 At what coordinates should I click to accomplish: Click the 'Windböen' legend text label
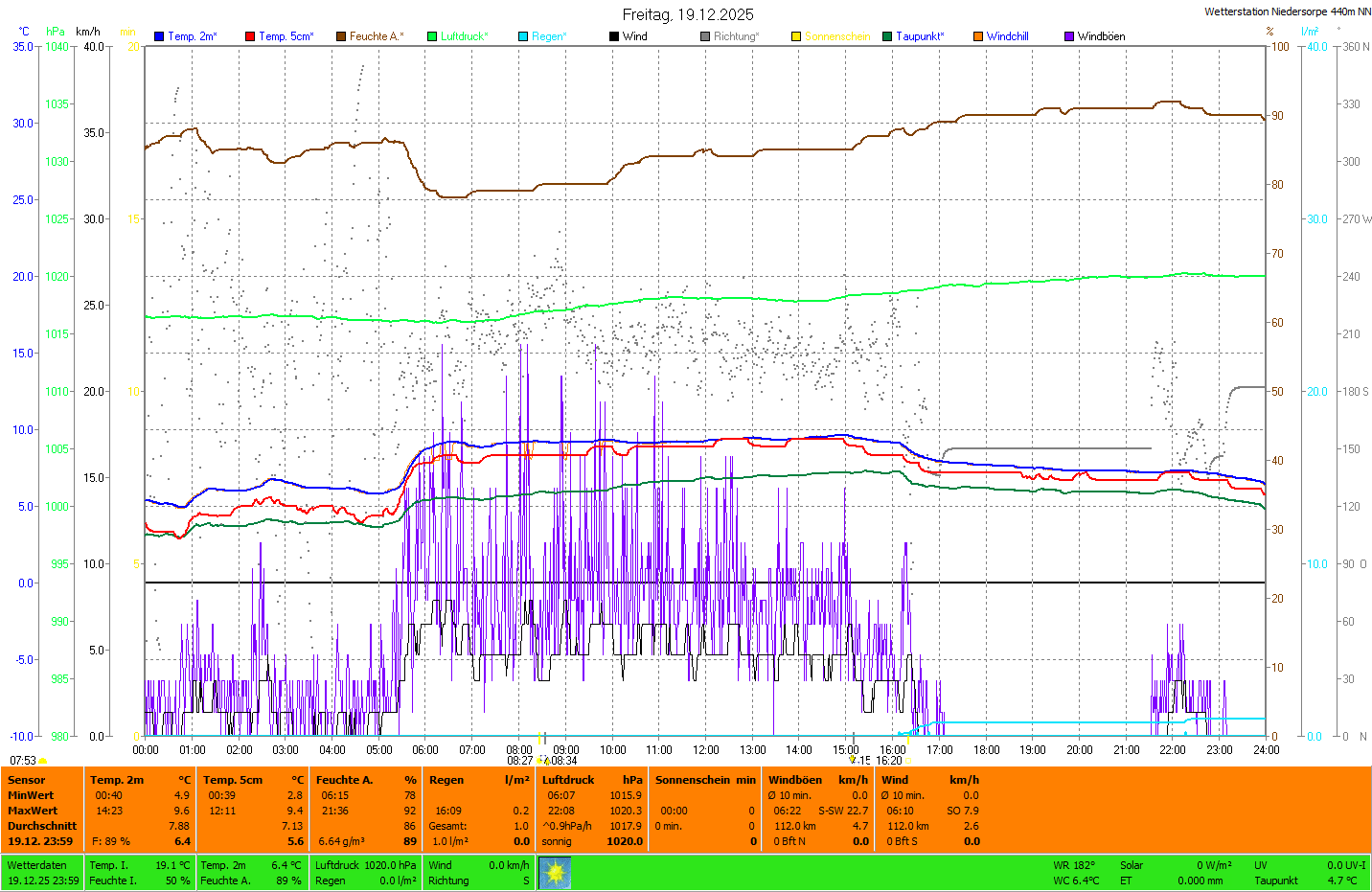coord(1101,36)
